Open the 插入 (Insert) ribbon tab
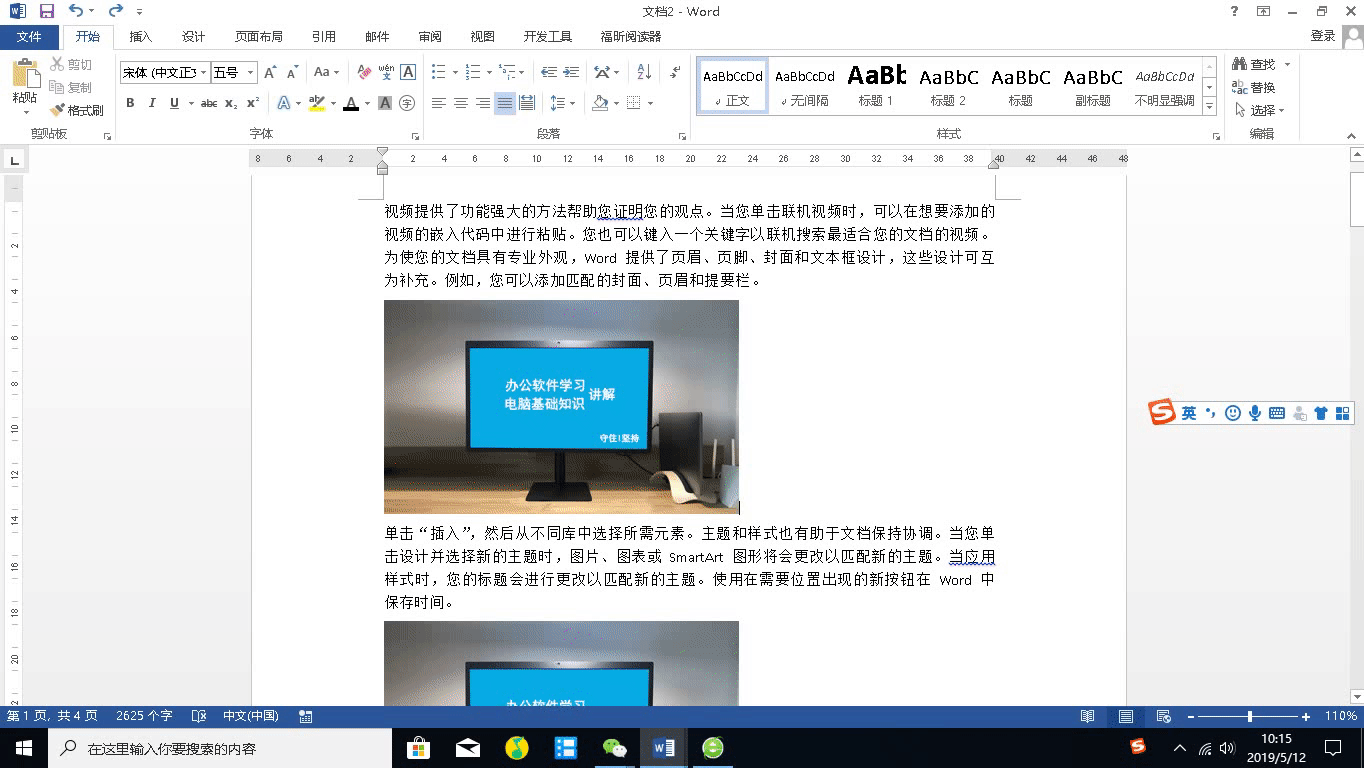The image size is (1364, 768). coord(141,37)
